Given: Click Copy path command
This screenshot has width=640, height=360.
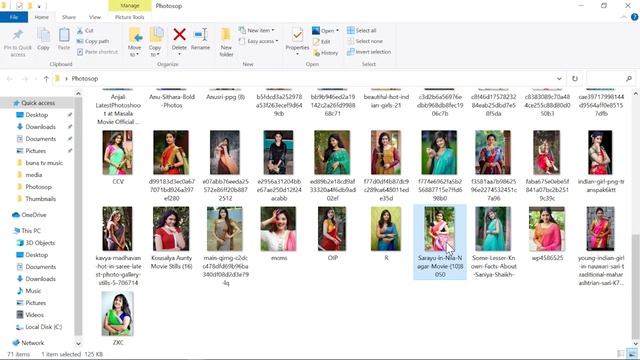Looking at the screenshot, I should pyautogui.click(x=93, y=41).
